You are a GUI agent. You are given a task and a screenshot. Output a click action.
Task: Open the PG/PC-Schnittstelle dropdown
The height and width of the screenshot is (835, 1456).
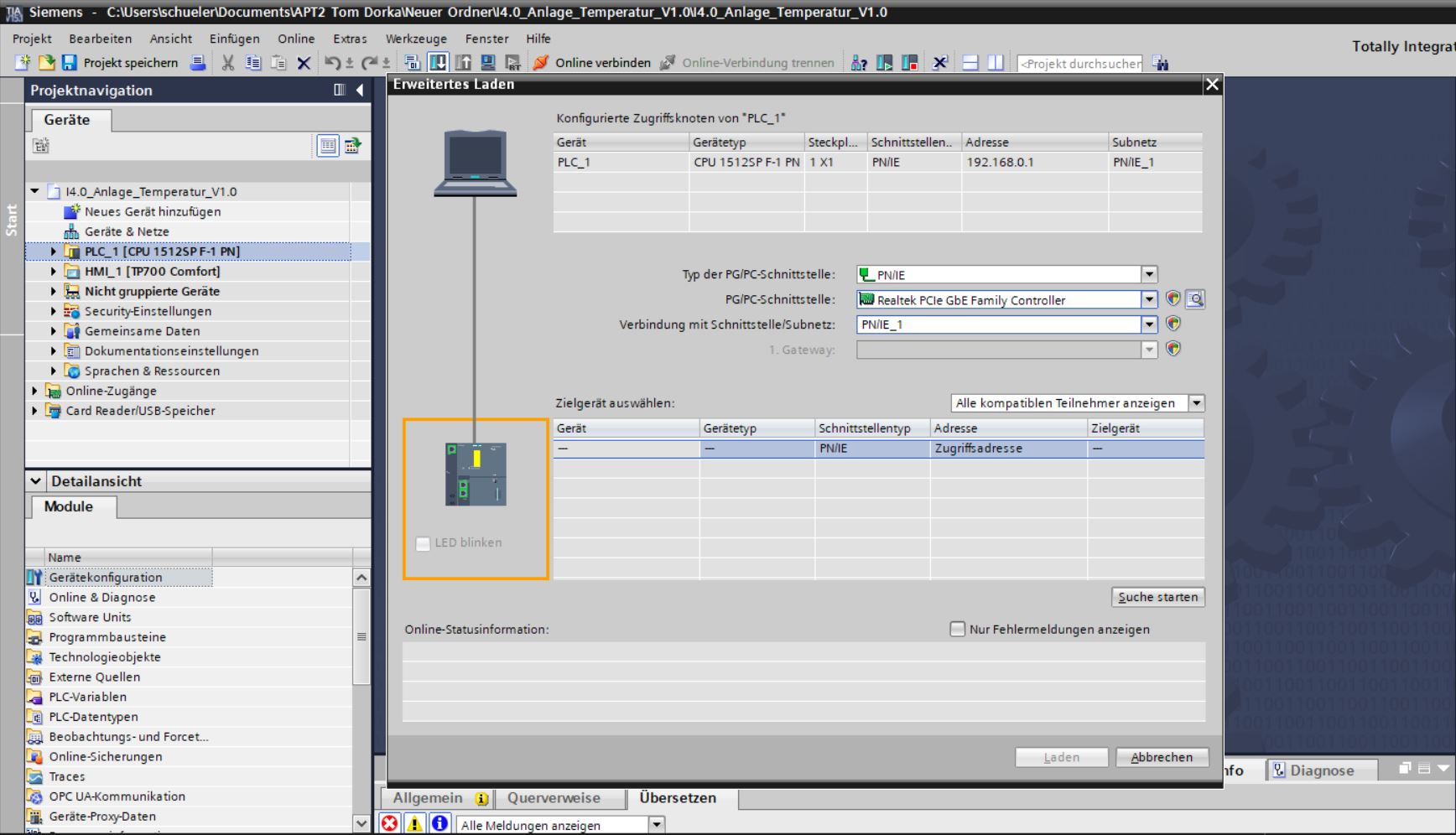pyautogui.click(x=1149, y=300)
